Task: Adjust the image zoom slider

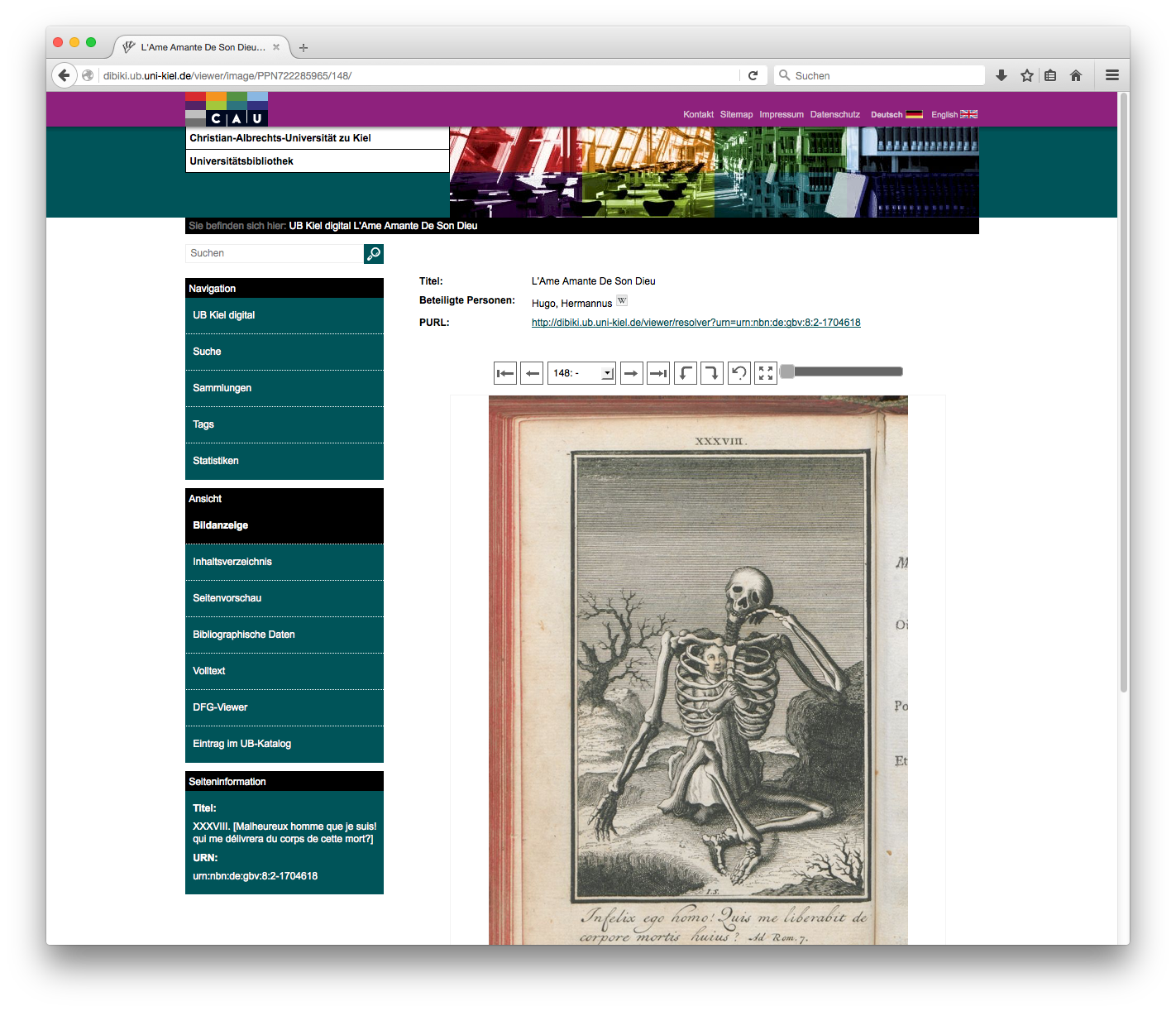Action: click(x=842, y=371)
